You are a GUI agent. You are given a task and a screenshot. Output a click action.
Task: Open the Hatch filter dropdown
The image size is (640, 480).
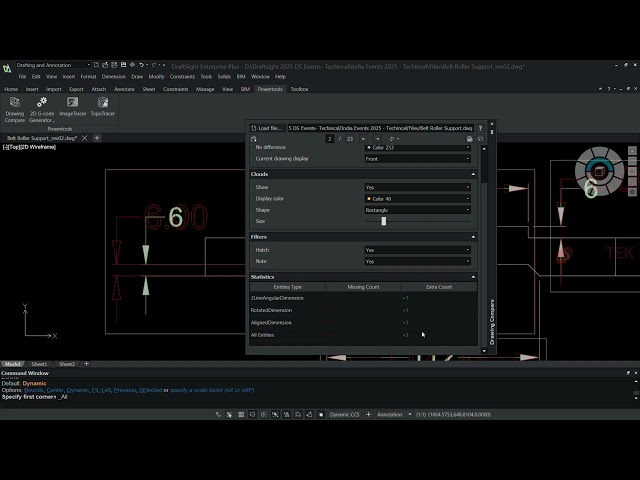pyautogui.click(x=418, y=250)
